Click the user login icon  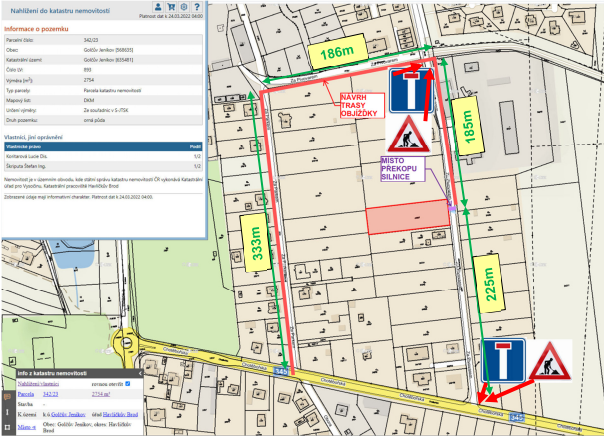(x=159, y=8)
